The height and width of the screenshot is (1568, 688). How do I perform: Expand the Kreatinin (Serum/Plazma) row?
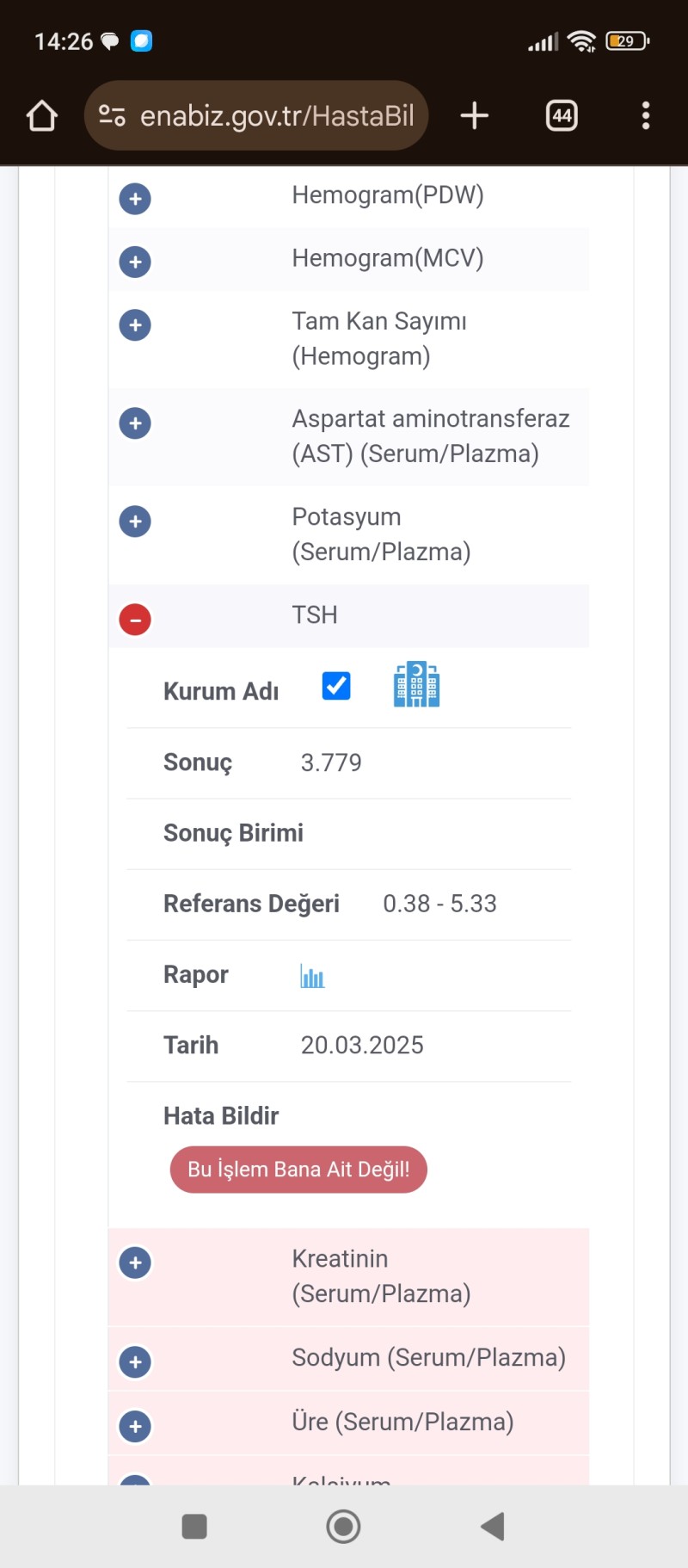[x=135, y=1263]
